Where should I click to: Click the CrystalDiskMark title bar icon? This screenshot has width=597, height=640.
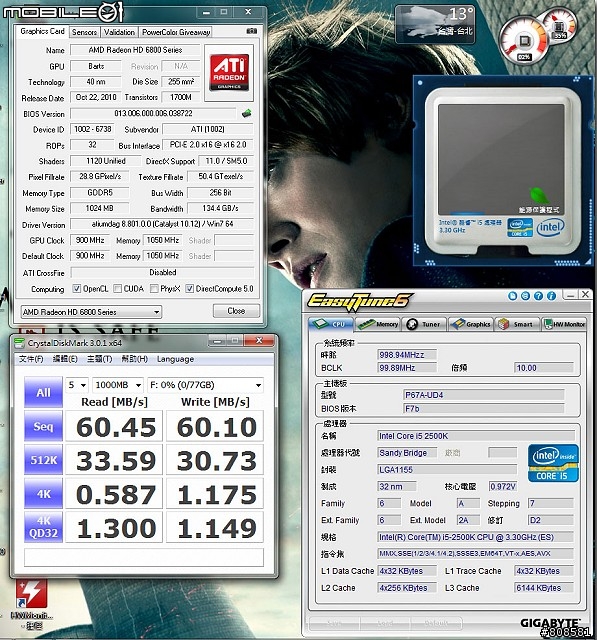coord(19,343)
